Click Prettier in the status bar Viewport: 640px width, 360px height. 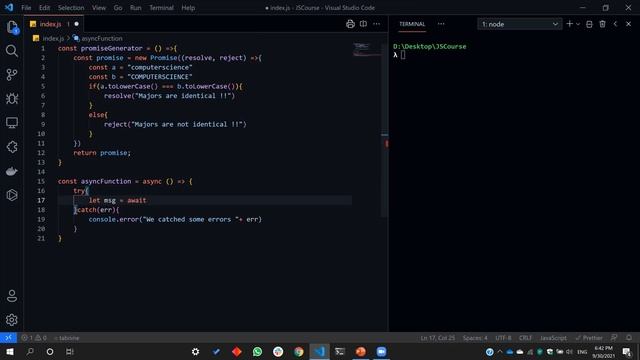(x=589, y=338)
